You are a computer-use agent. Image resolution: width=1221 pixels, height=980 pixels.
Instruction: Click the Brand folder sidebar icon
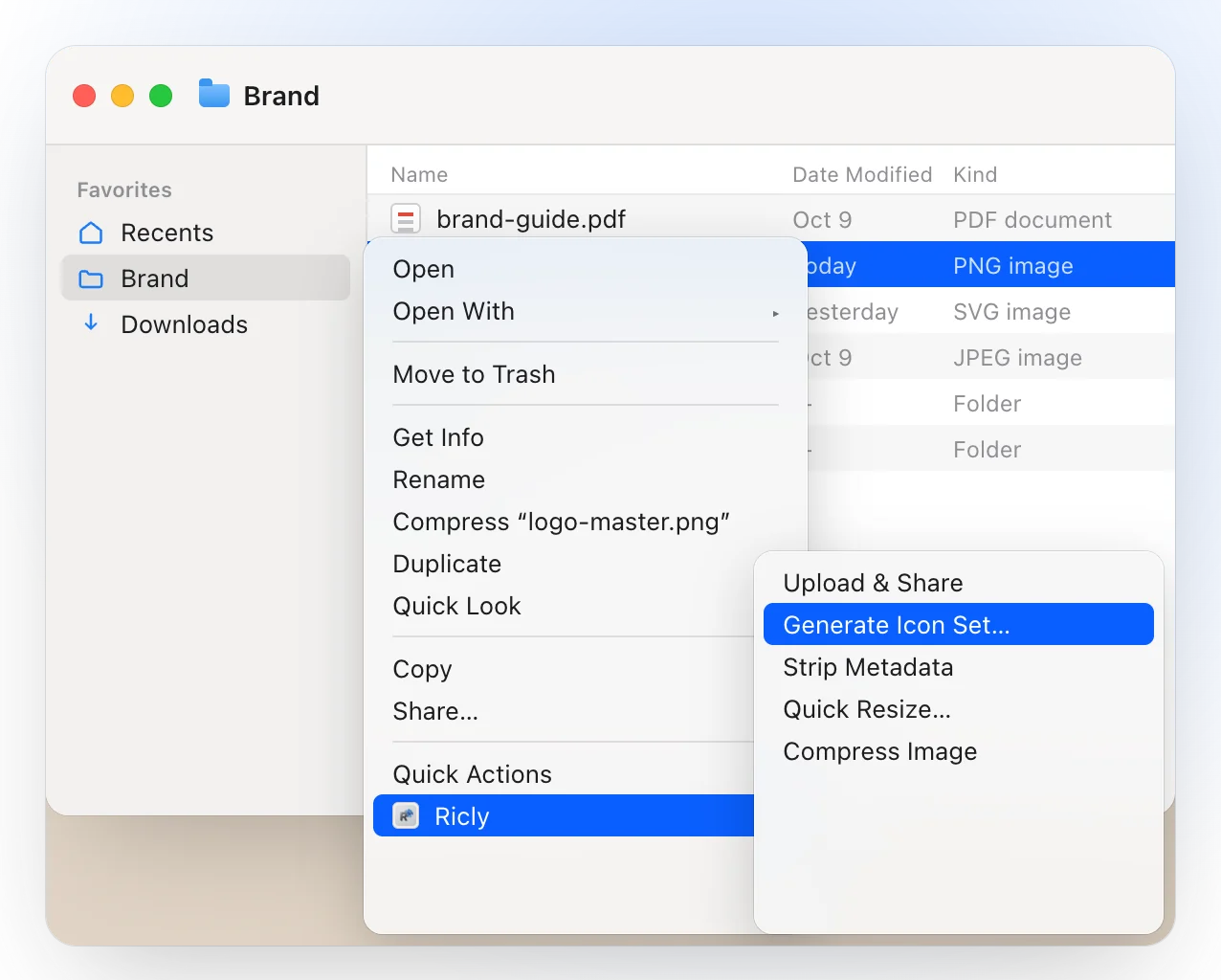91,278
